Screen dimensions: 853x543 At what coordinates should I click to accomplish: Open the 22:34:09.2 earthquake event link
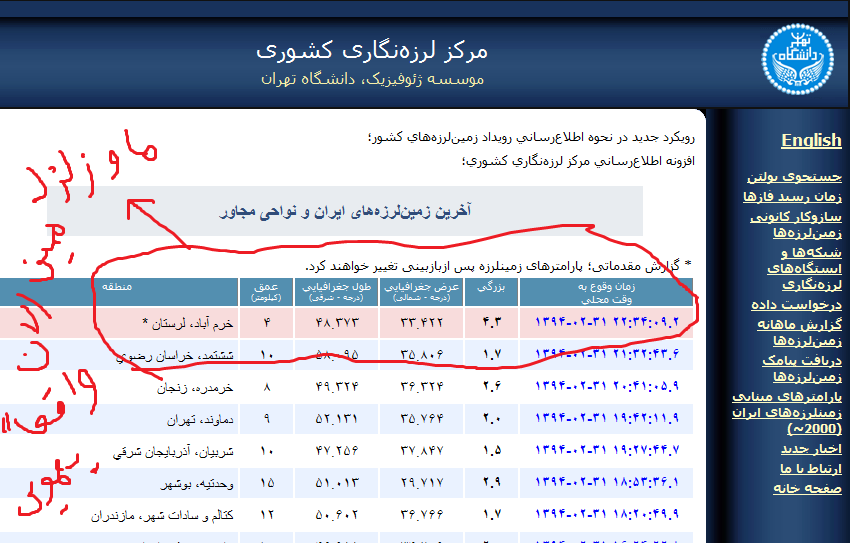(x=607, y=322)
